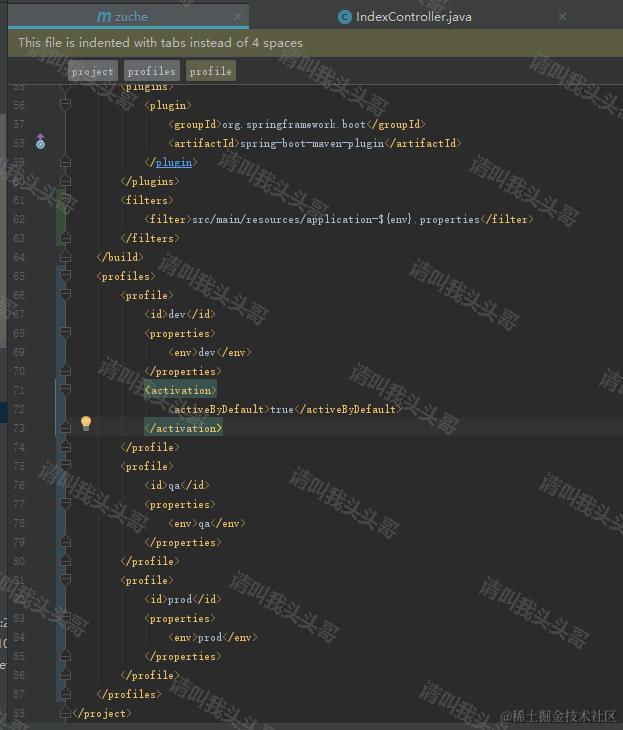623x730 pixels.
Task: Click the <id>prod</id> line
Action: [183, 599]
